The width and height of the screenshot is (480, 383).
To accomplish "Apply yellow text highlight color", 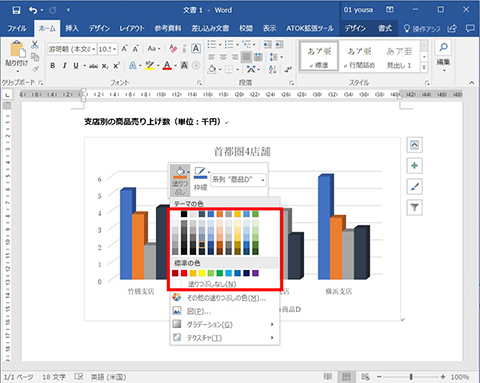I will (x=150, y=66).
